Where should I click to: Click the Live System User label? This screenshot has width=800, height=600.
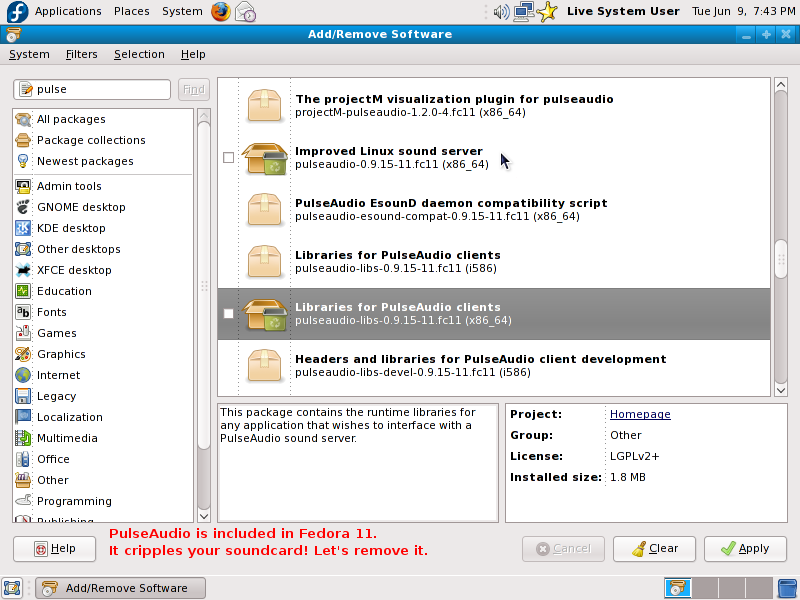tap(623, 11)
